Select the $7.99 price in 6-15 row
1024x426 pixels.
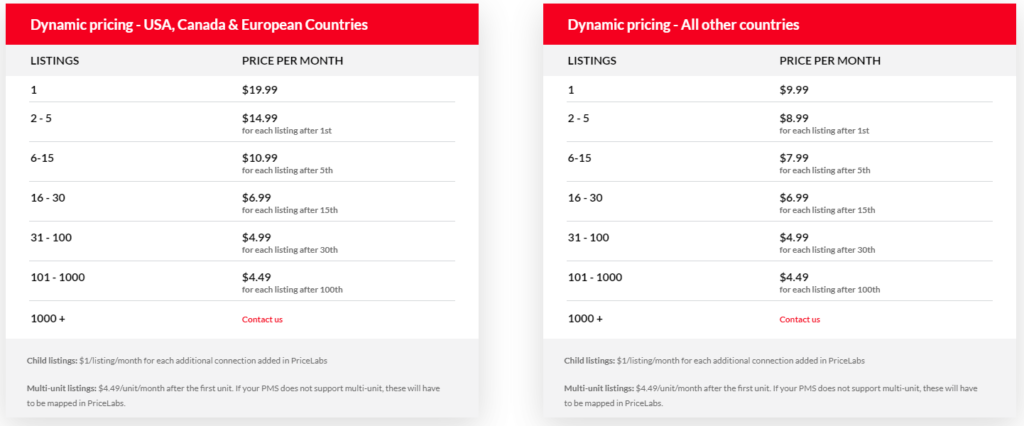point(793,157)
